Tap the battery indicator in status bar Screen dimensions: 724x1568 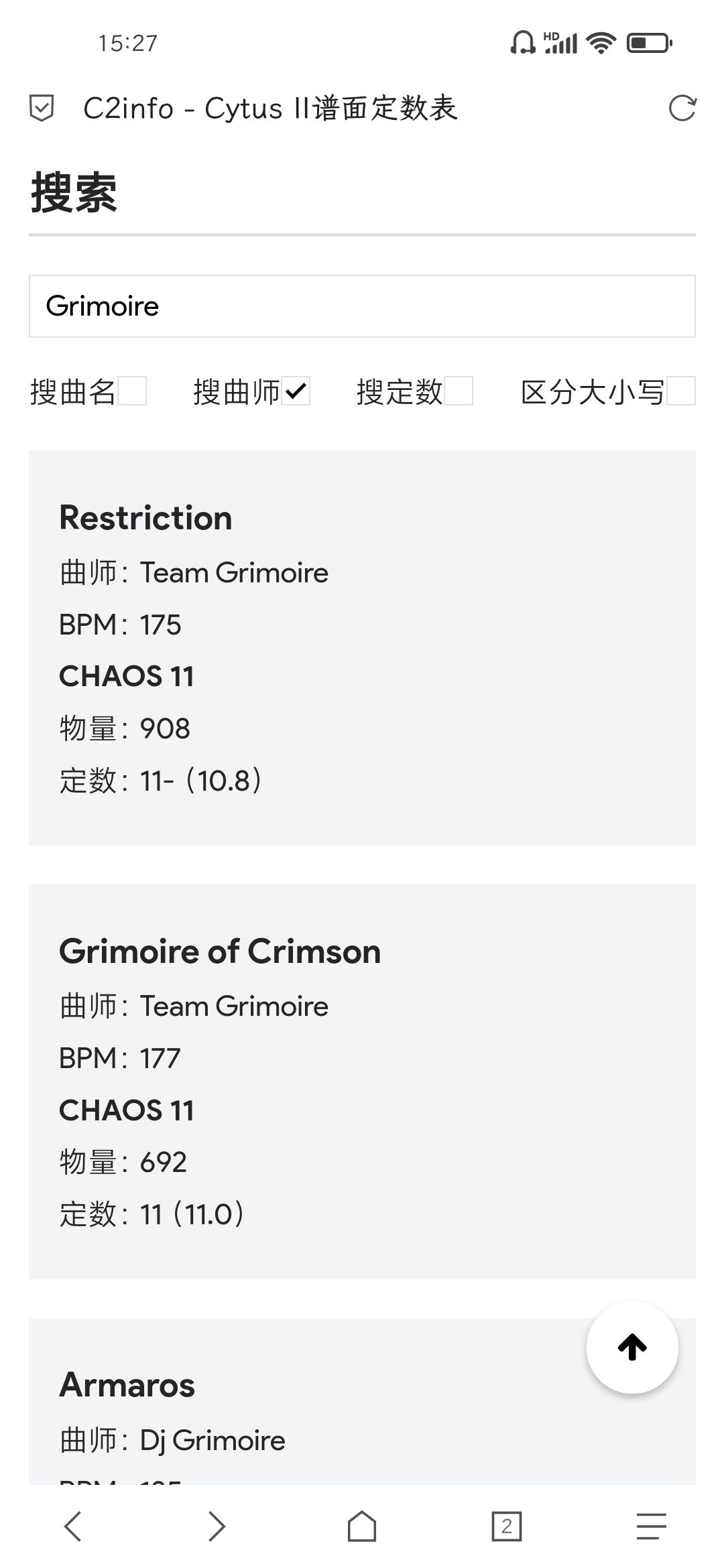pyautogui.click(x=649, y=44)
